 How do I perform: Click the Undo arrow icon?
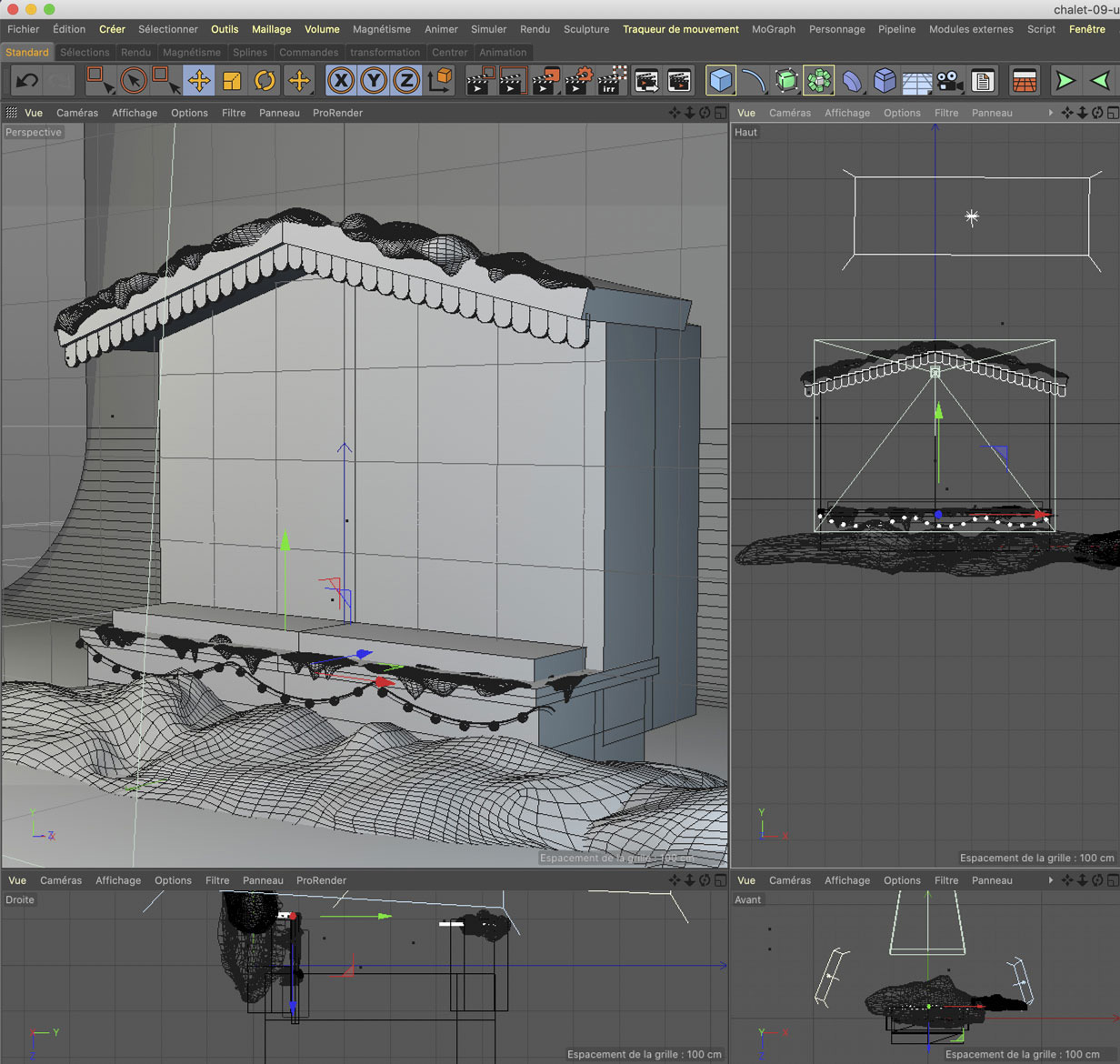(27, 81)
